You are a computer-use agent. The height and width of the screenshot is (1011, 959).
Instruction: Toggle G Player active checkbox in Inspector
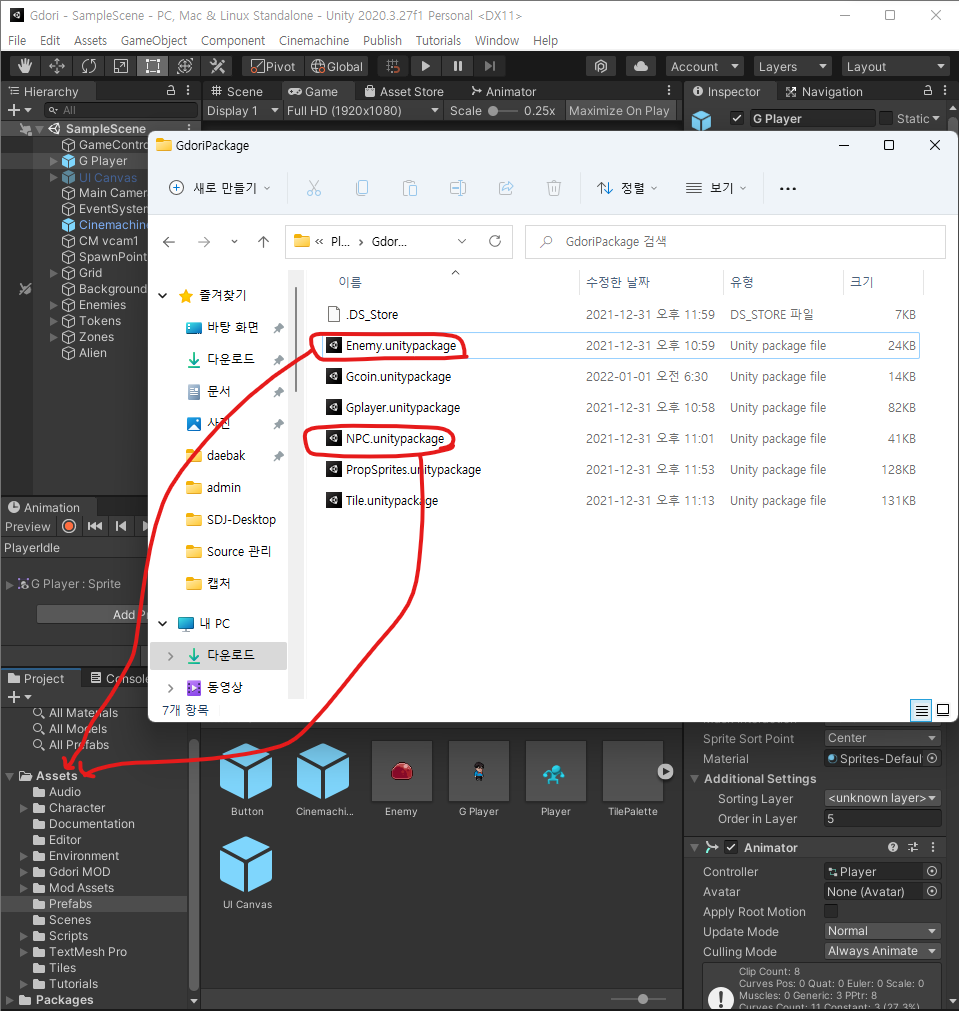(737, 118)
